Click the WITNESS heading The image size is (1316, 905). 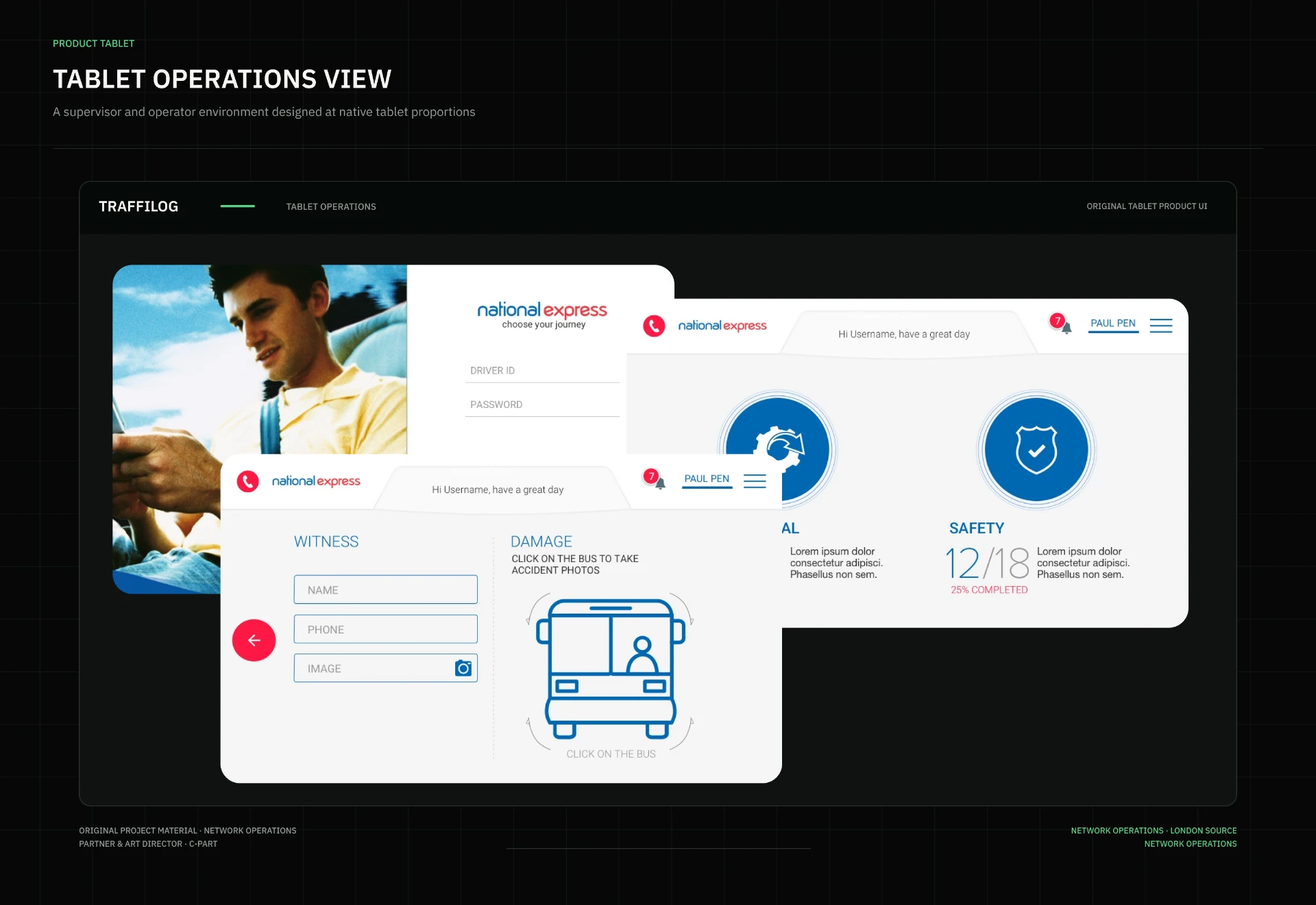[326, 542]
